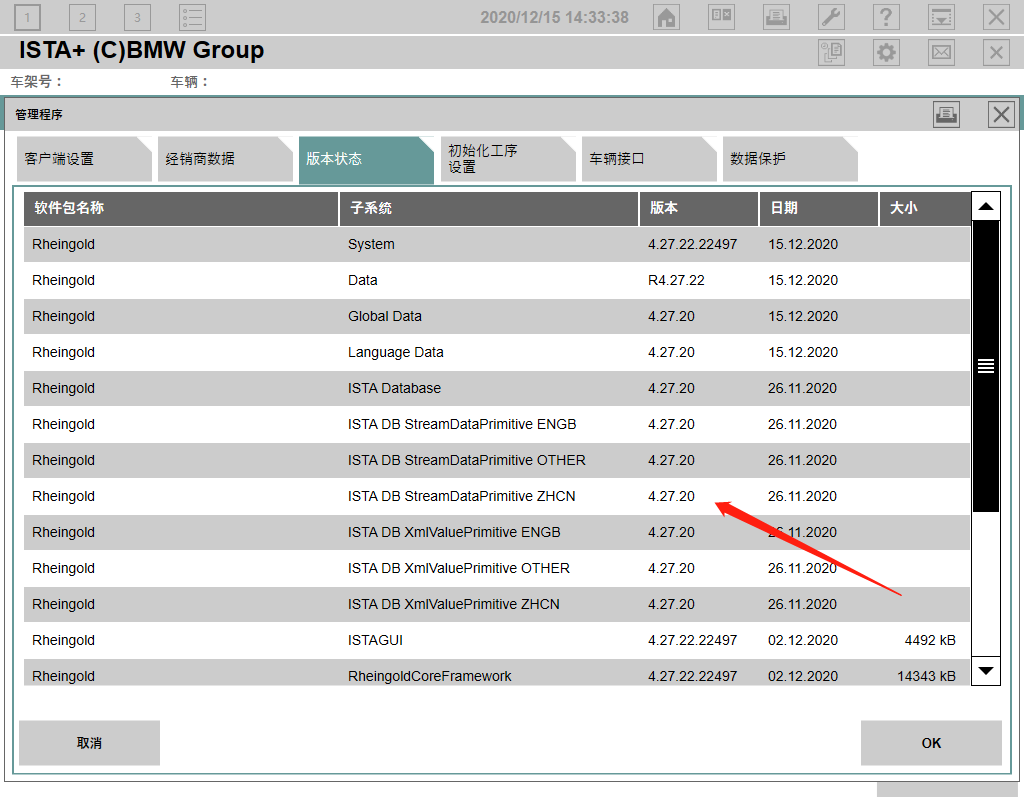This screenshot has width=1024, height=800.
Task: Click the 大小 column header
Action: coord(925,208)
